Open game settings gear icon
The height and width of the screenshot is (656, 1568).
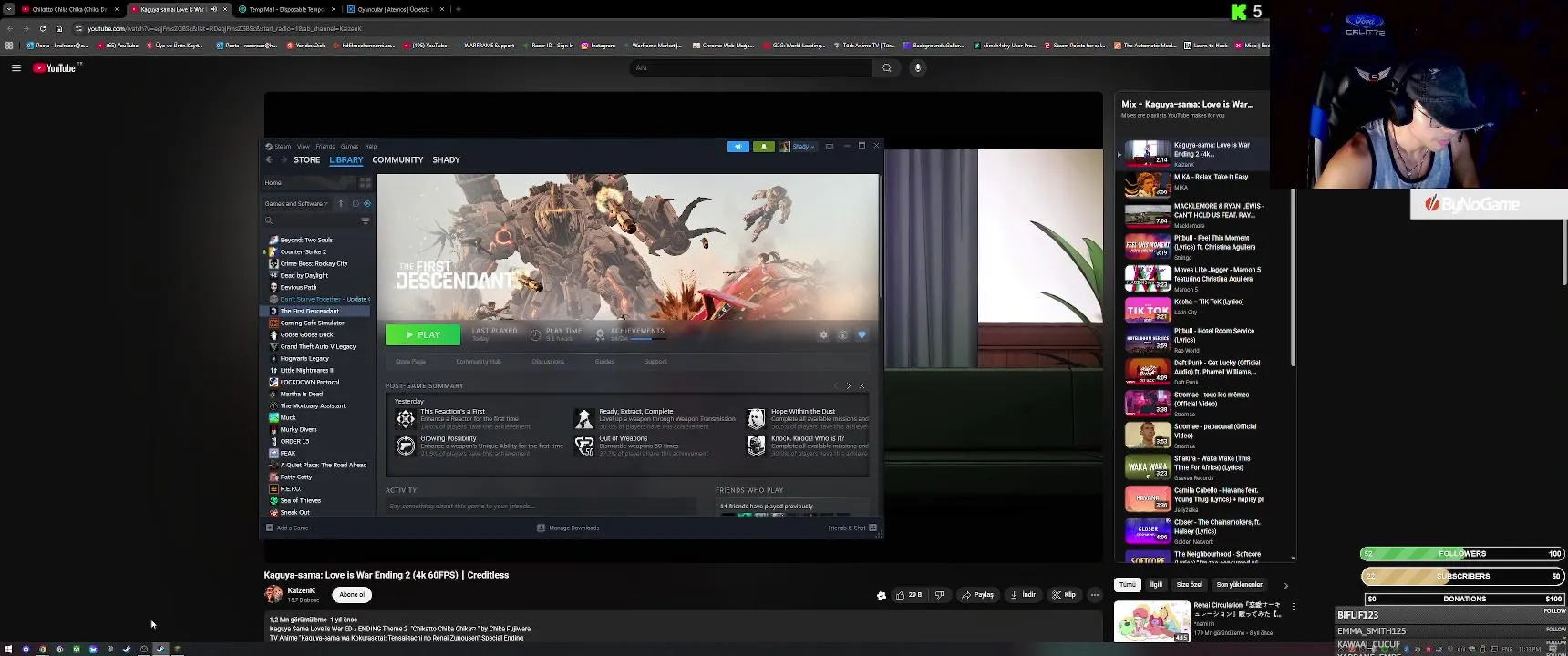(x=824, y=334)
